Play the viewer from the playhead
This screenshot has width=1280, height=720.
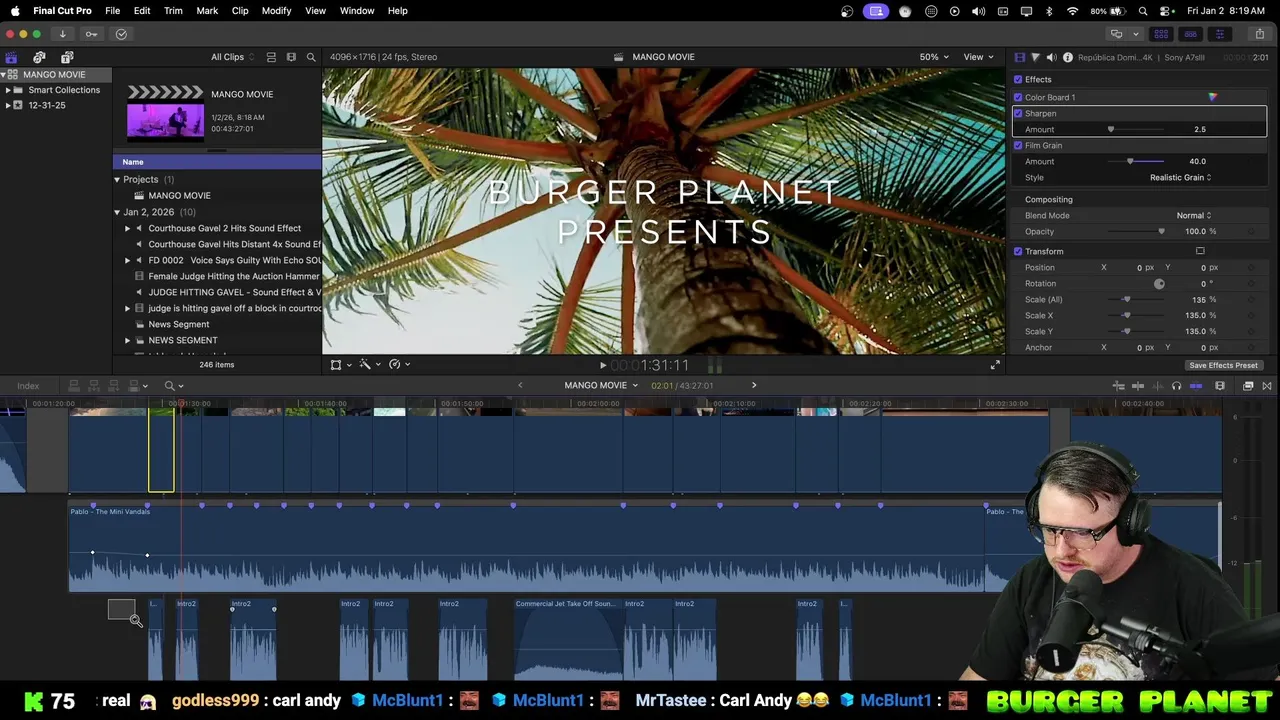[x=602, y=366]
